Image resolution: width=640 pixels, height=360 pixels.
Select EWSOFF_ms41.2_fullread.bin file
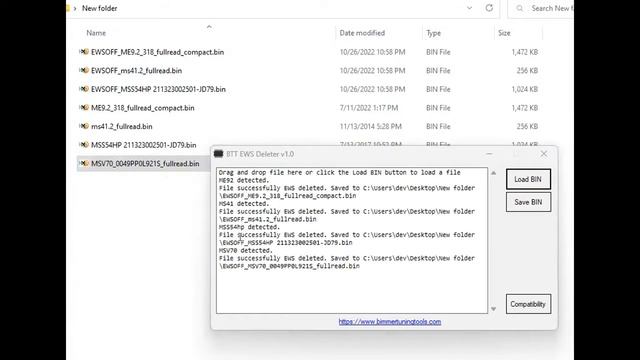136,71
